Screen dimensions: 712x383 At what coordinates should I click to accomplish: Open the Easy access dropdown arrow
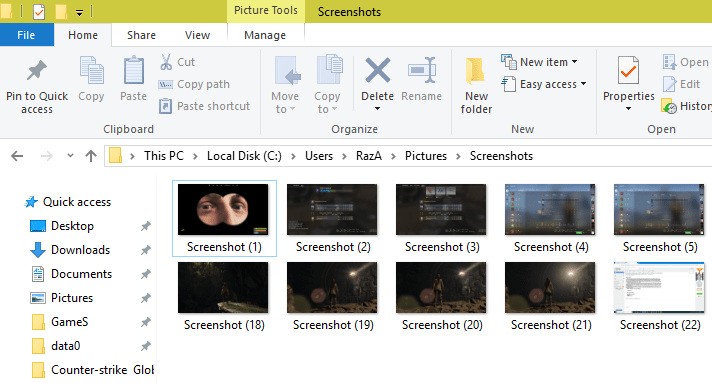tap(583, 84)
